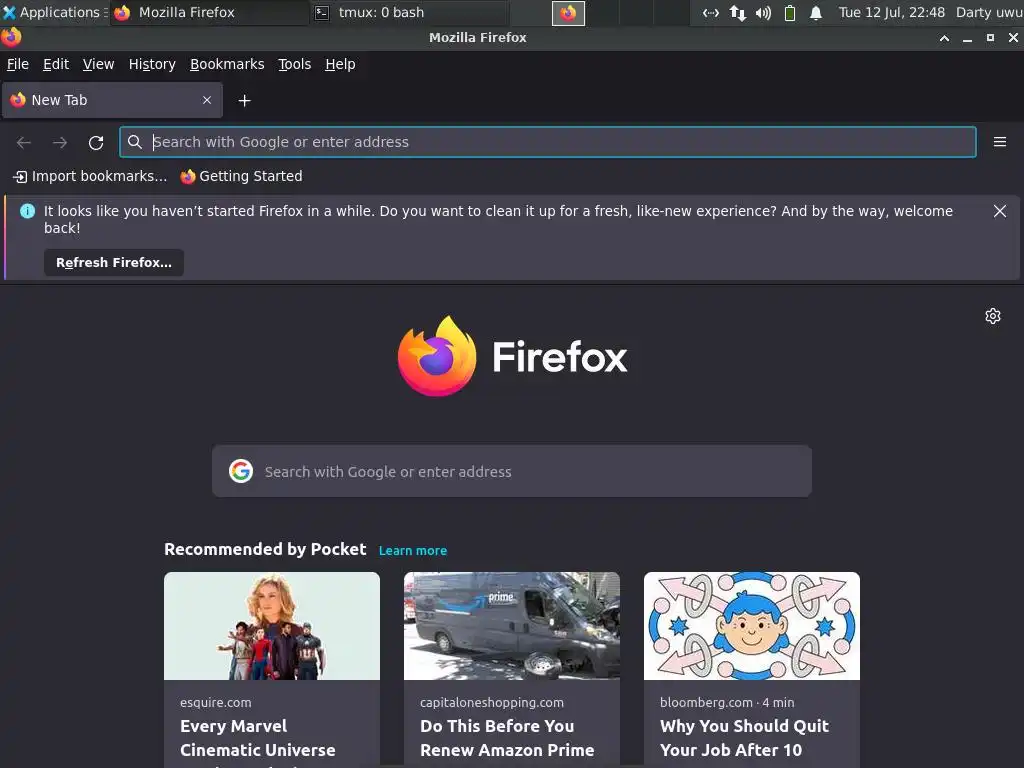Open the Help menu

(340, 64)
